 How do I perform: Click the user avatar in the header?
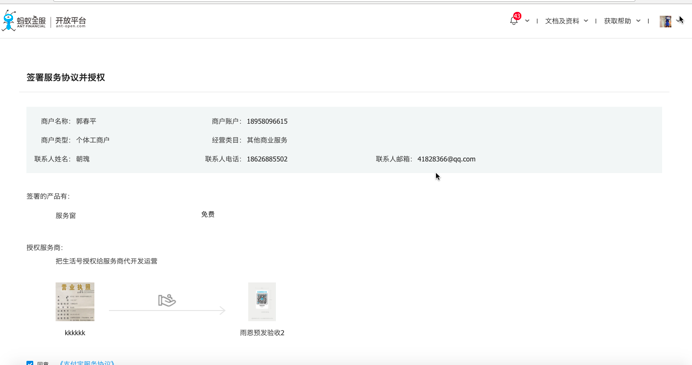pos(666,21)
